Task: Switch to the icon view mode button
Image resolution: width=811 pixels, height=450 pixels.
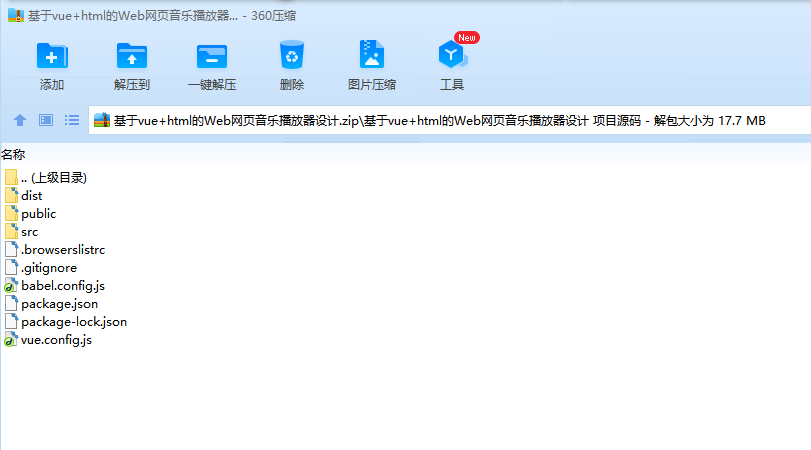Action: pyautogui.click(x=46, y=121)
